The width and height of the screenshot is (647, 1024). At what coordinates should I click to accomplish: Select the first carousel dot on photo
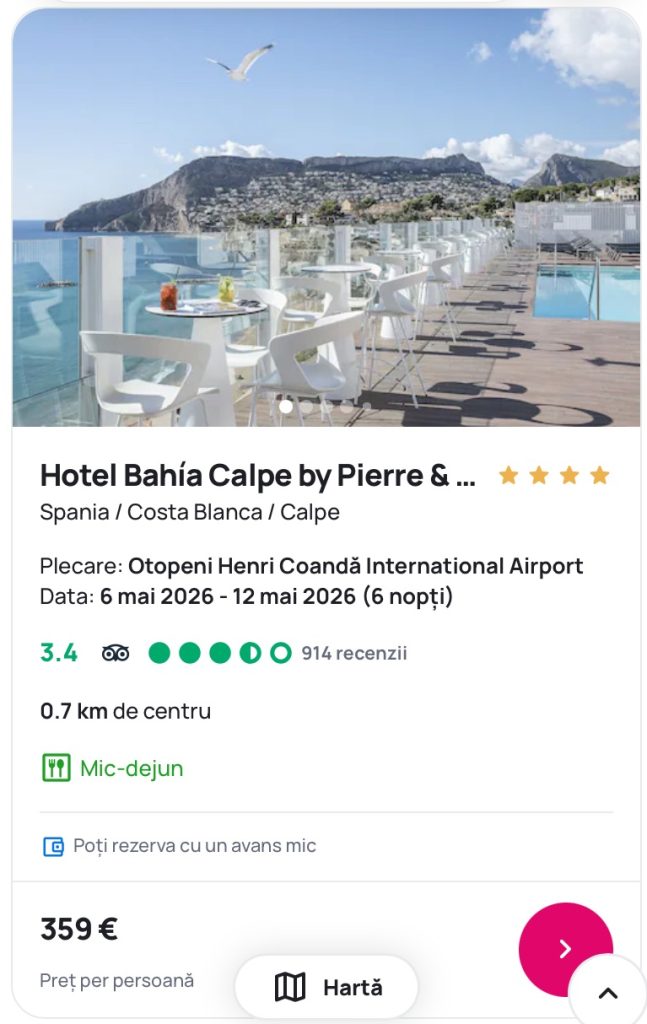[x=286, y=406]
